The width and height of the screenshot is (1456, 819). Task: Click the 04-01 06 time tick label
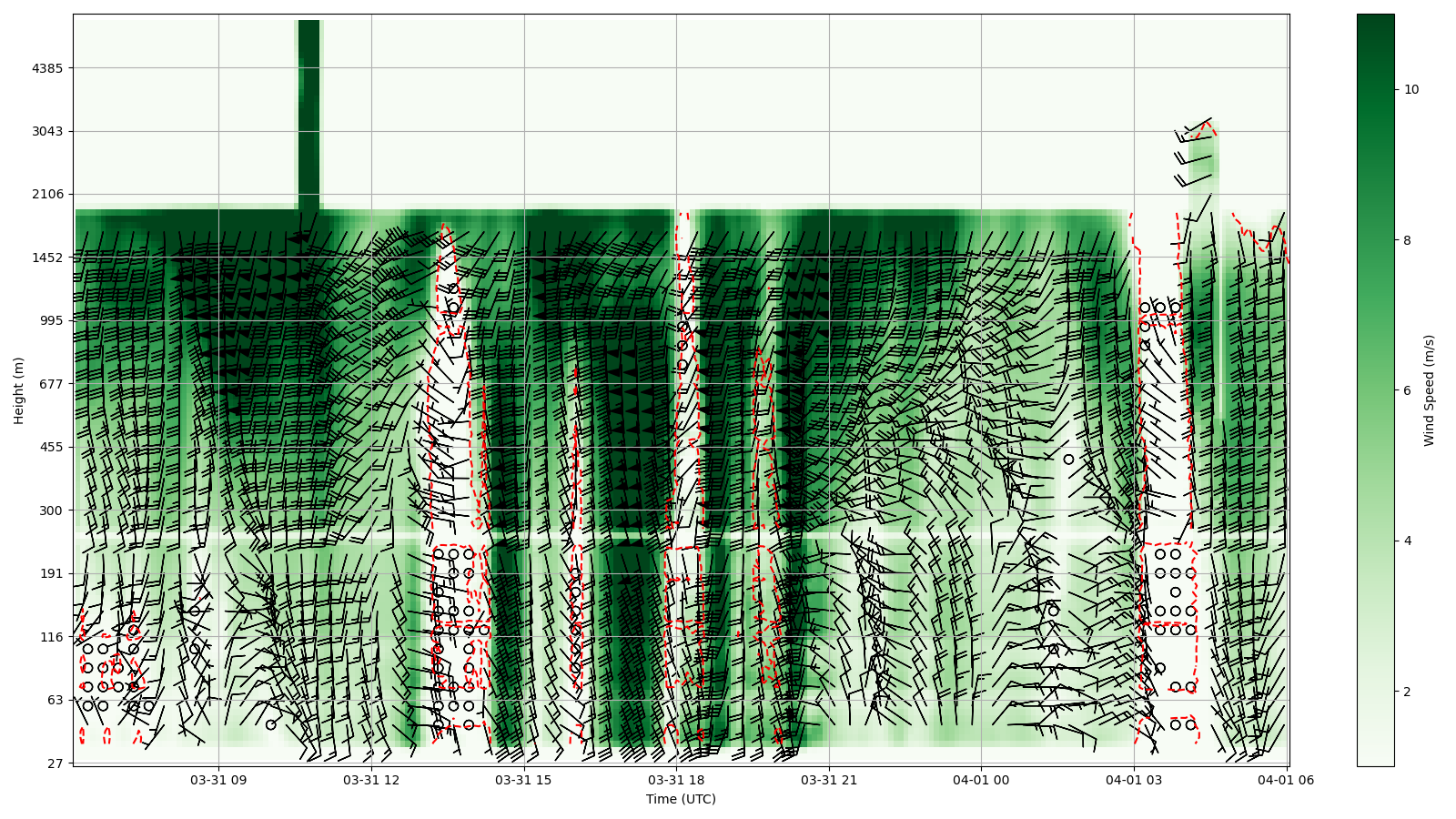1286,780
